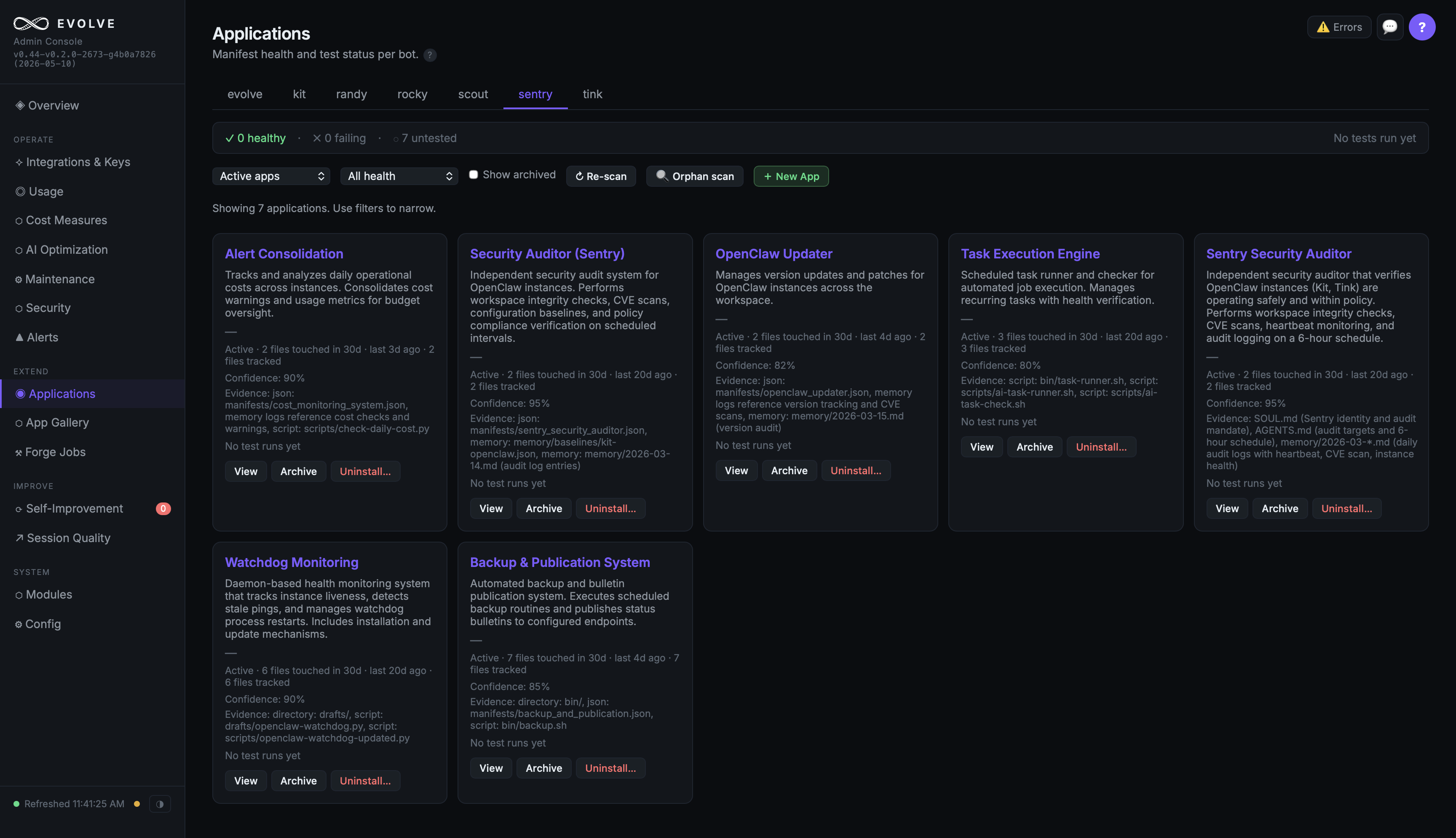Click the help icon beside manifest health subtitle
The height and width of the screenshot is (838, 1456).
point(430,55)
